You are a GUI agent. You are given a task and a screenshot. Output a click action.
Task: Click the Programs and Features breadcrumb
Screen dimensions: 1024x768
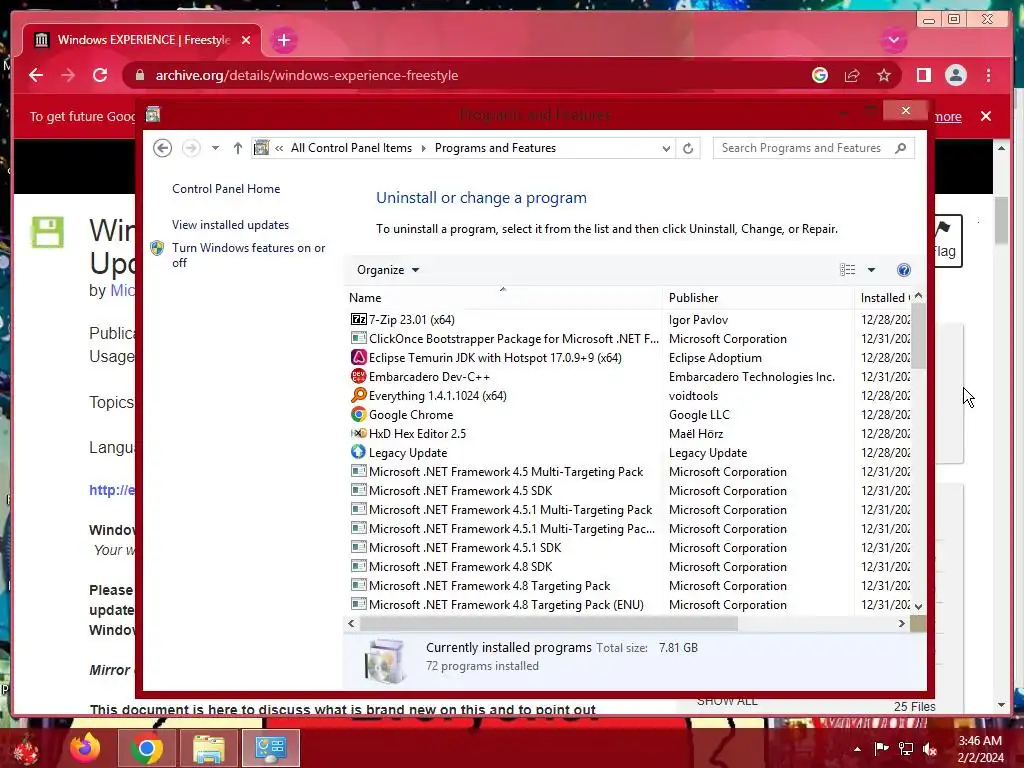[495, 148]
